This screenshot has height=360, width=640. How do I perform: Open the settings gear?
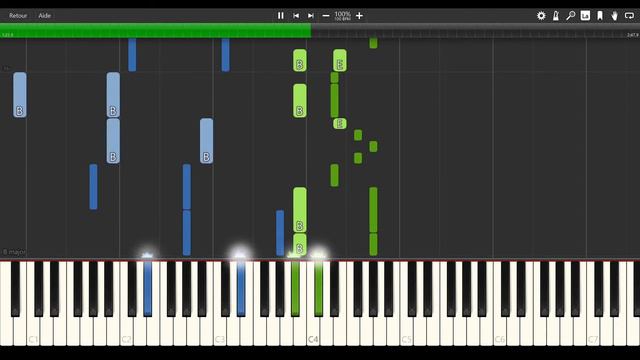click(x=541, y=16)
